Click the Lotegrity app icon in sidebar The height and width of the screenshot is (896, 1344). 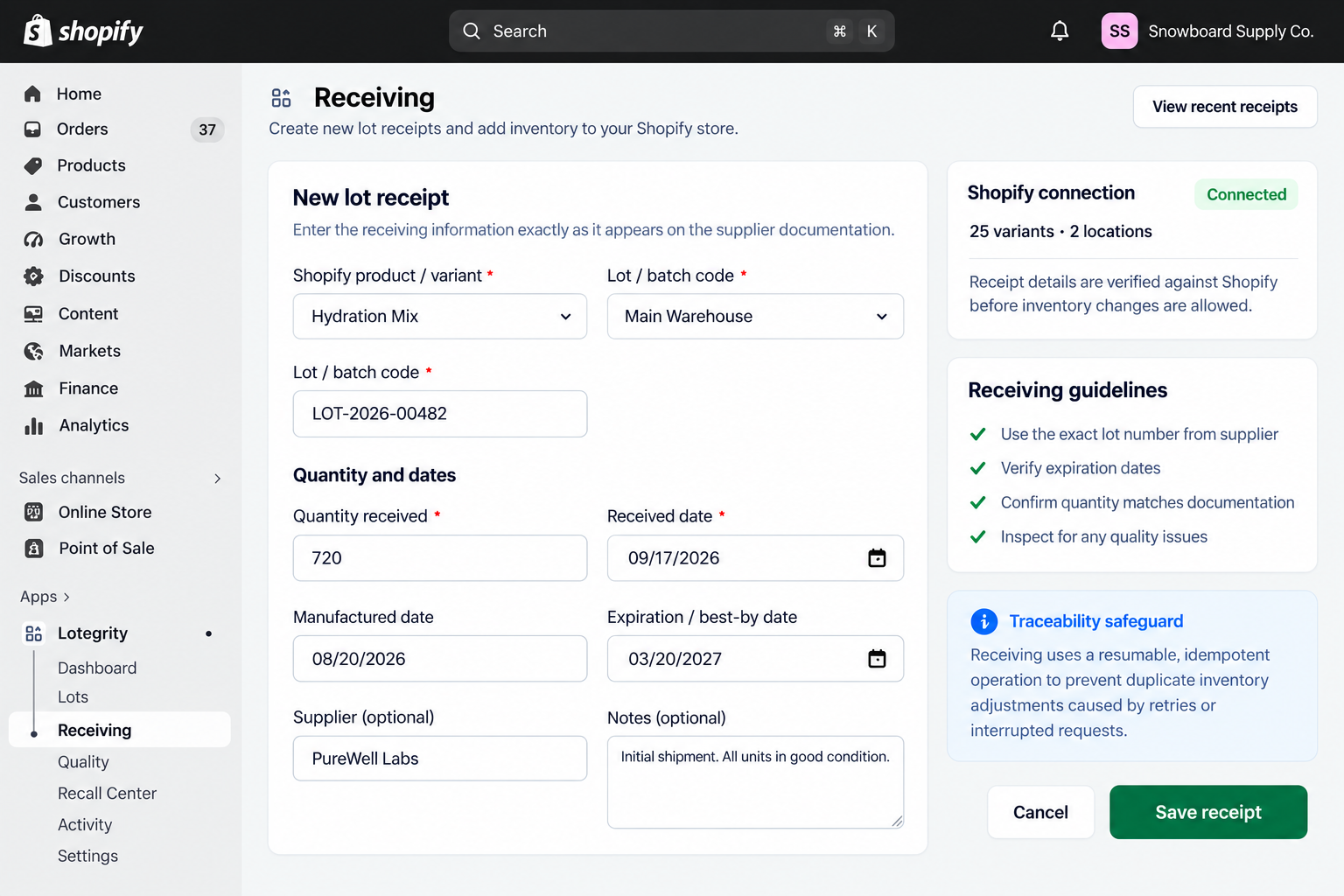33,633
